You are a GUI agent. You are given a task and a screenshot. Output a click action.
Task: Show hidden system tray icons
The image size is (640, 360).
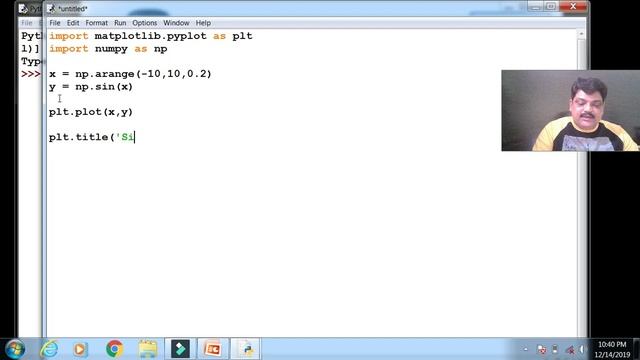pos(526,349)
